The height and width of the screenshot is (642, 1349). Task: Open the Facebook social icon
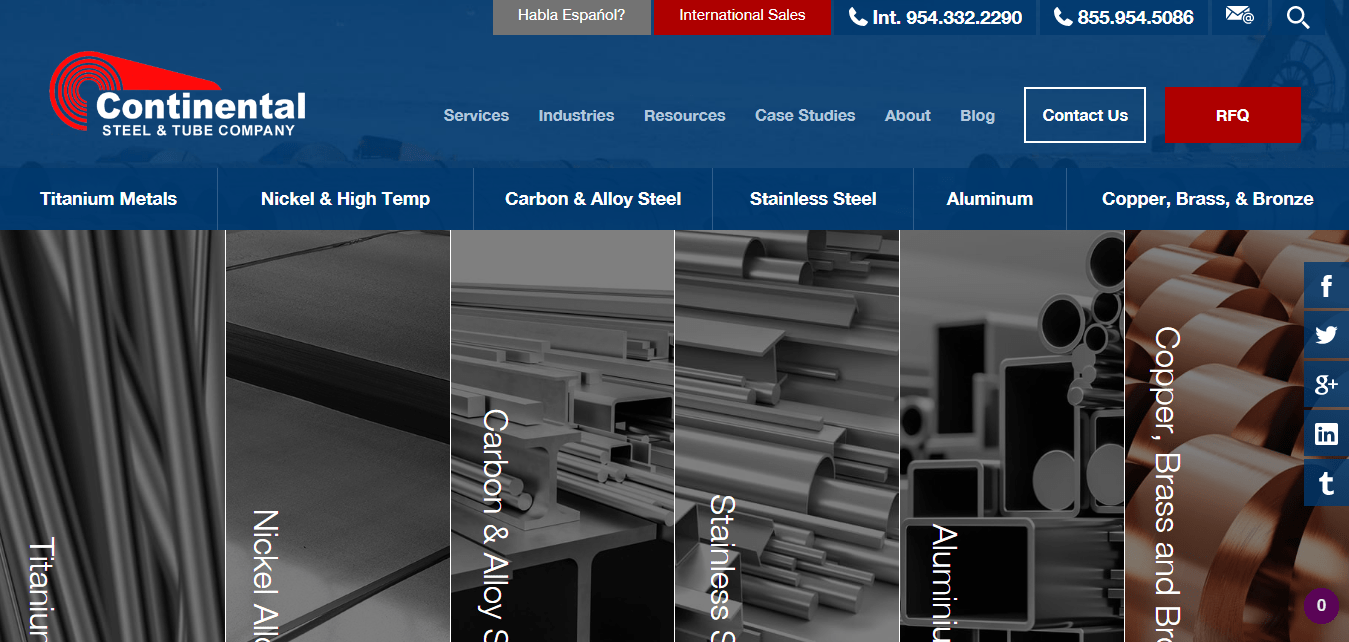[1326, 285]
